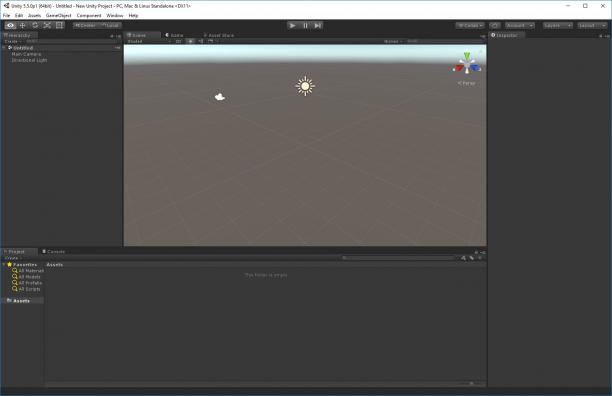612x396 pixels.
Task: Switch to the Console tab
Action: (x=53, y=252)
